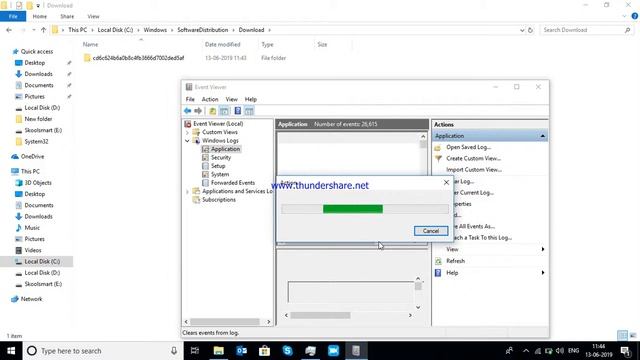Click the blue Help toolbar icon in Event Viewer
640x360 pixels.
tap(238, 111)
